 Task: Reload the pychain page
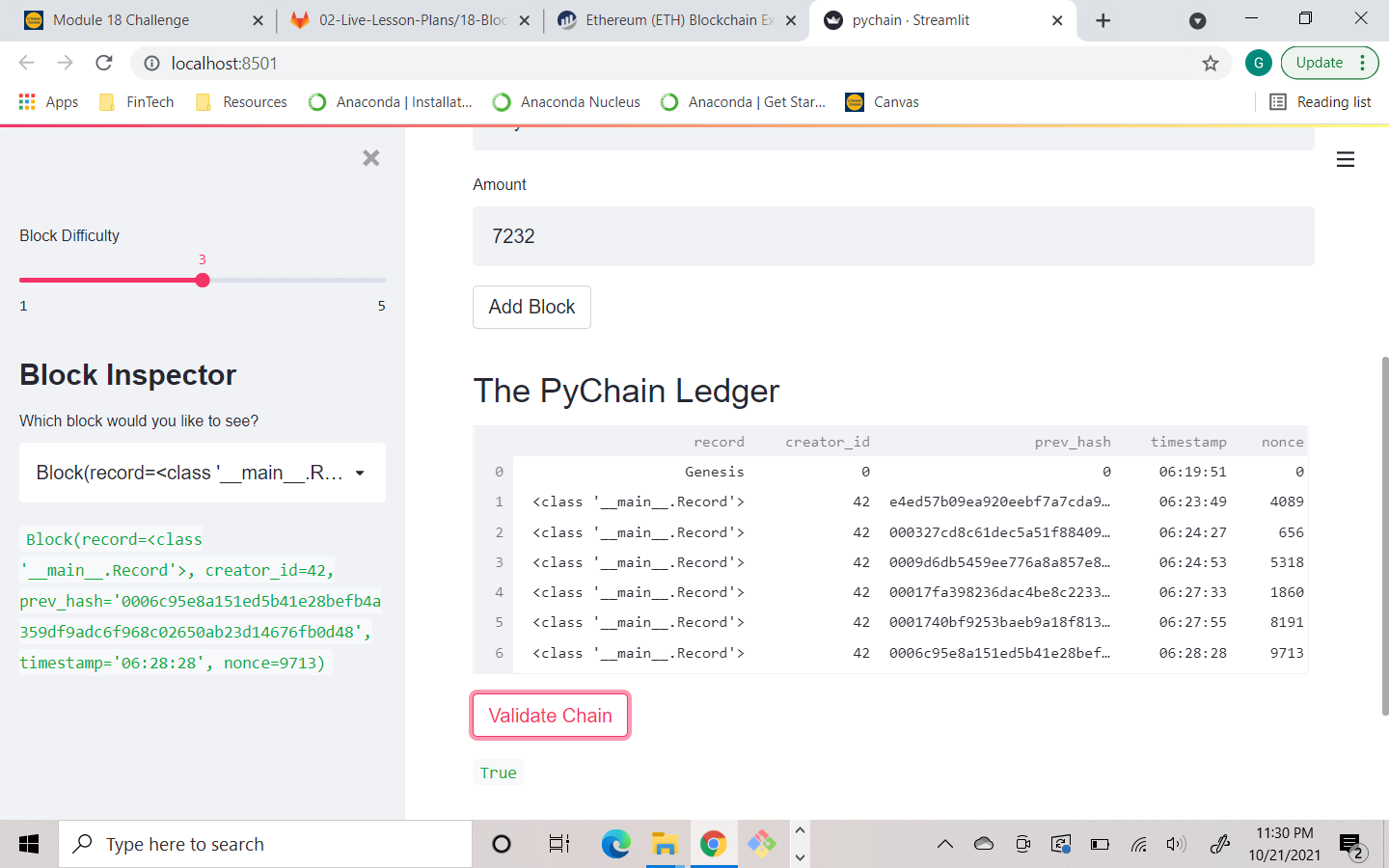coord(103,63)
